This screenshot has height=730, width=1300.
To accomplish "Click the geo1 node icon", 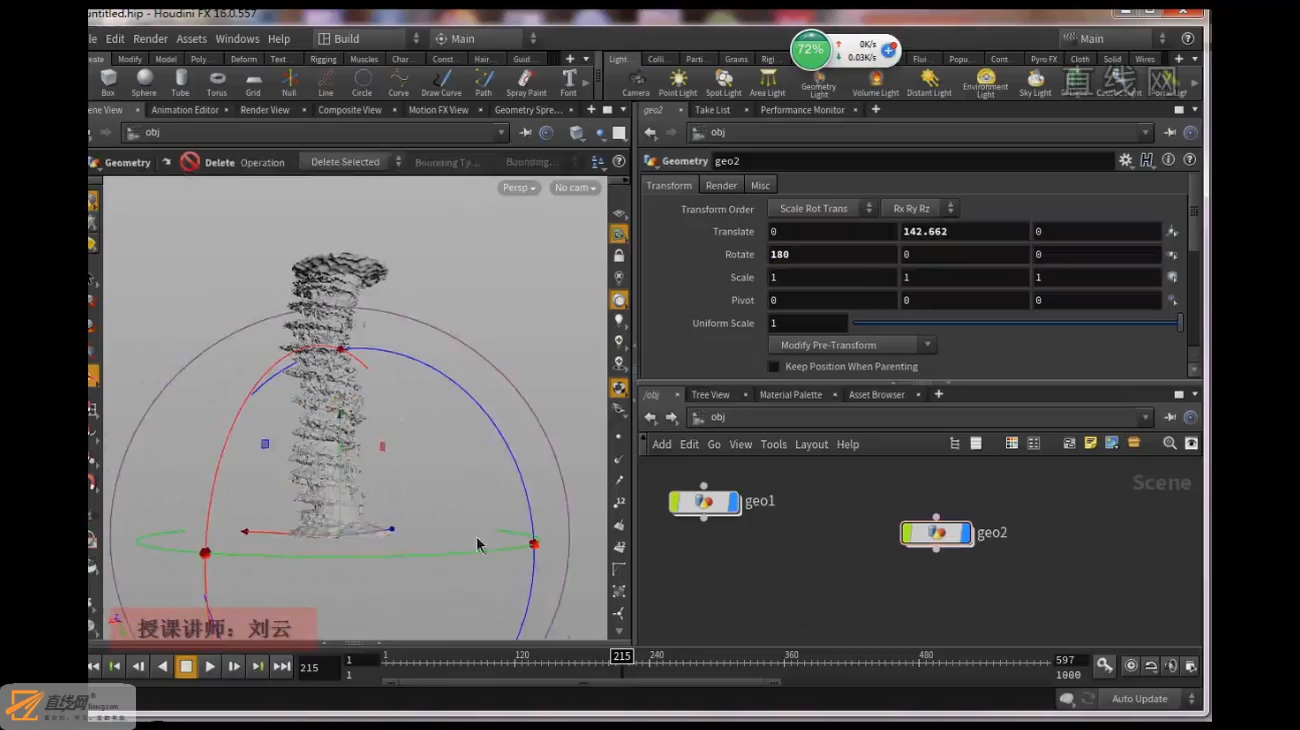I will (704, 501).
